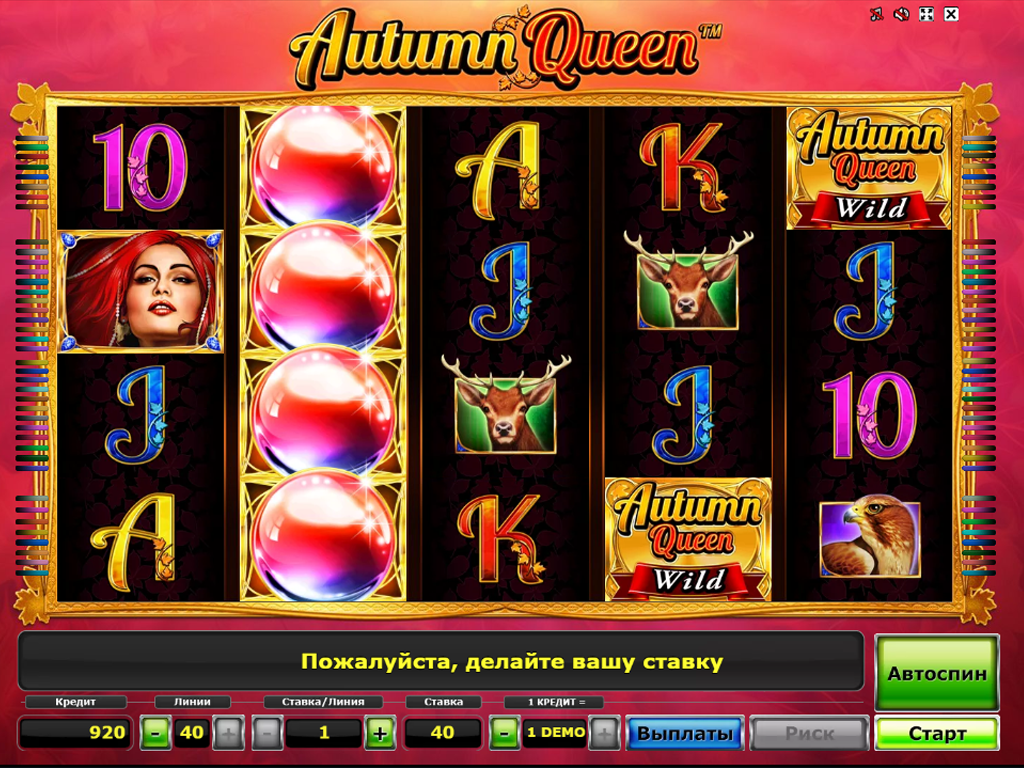This screenshot has height=768, width=1024.
Task: Raise credit value with plus beside 1 DEMO
Action: (x=604, y=733)
